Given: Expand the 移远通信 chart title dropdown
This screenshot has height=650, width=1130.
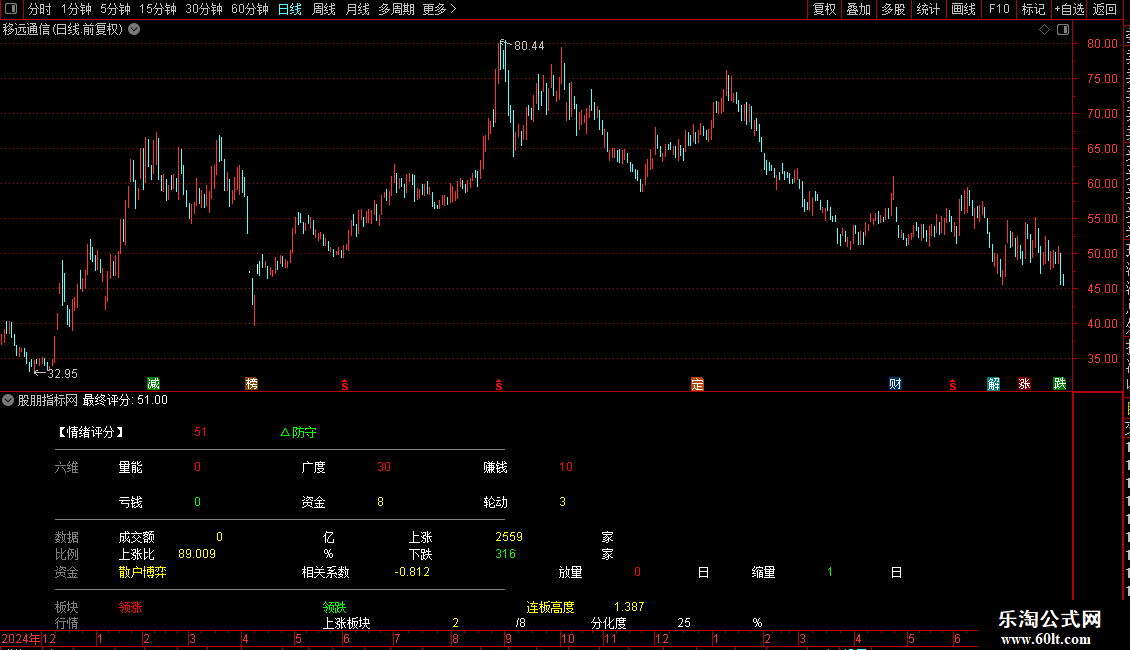Looking at the screenshot, I should click(134, 30).
